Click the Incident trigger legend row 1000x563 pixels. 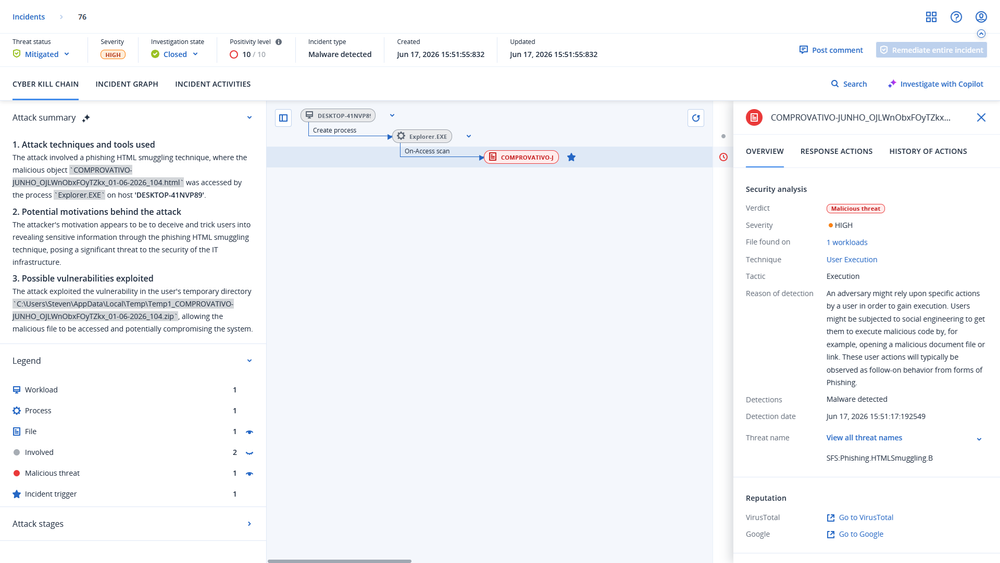[x=126, y=494]
